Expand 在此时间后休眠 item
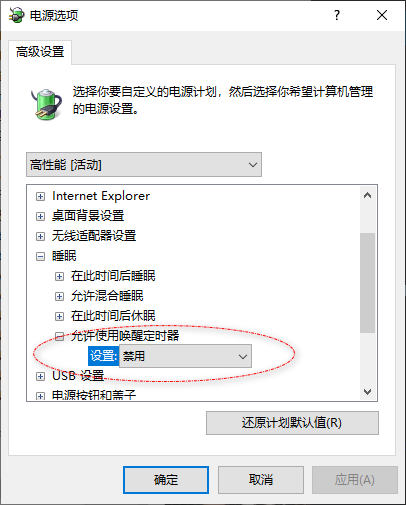 tap(59, 316)
